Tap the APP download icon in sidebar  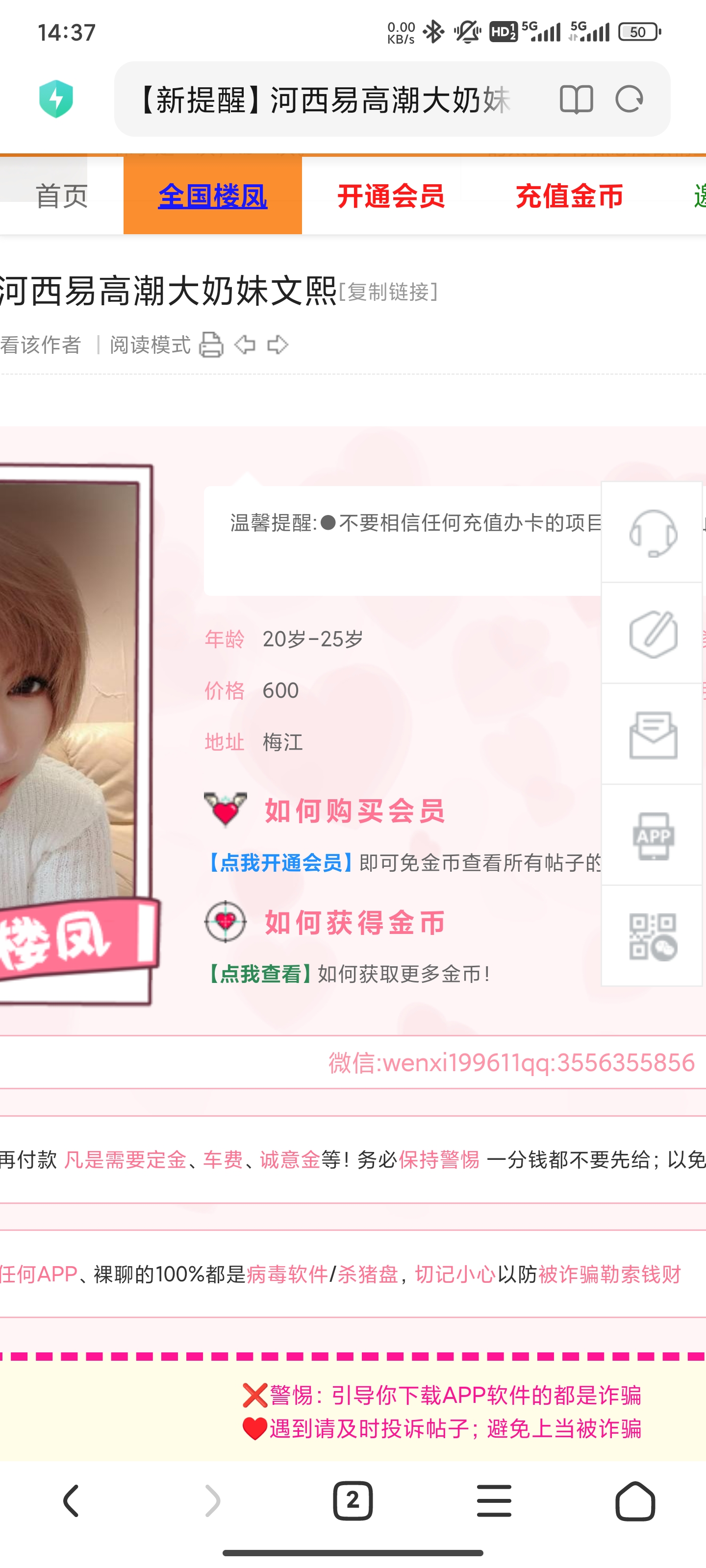pos(653,836)
